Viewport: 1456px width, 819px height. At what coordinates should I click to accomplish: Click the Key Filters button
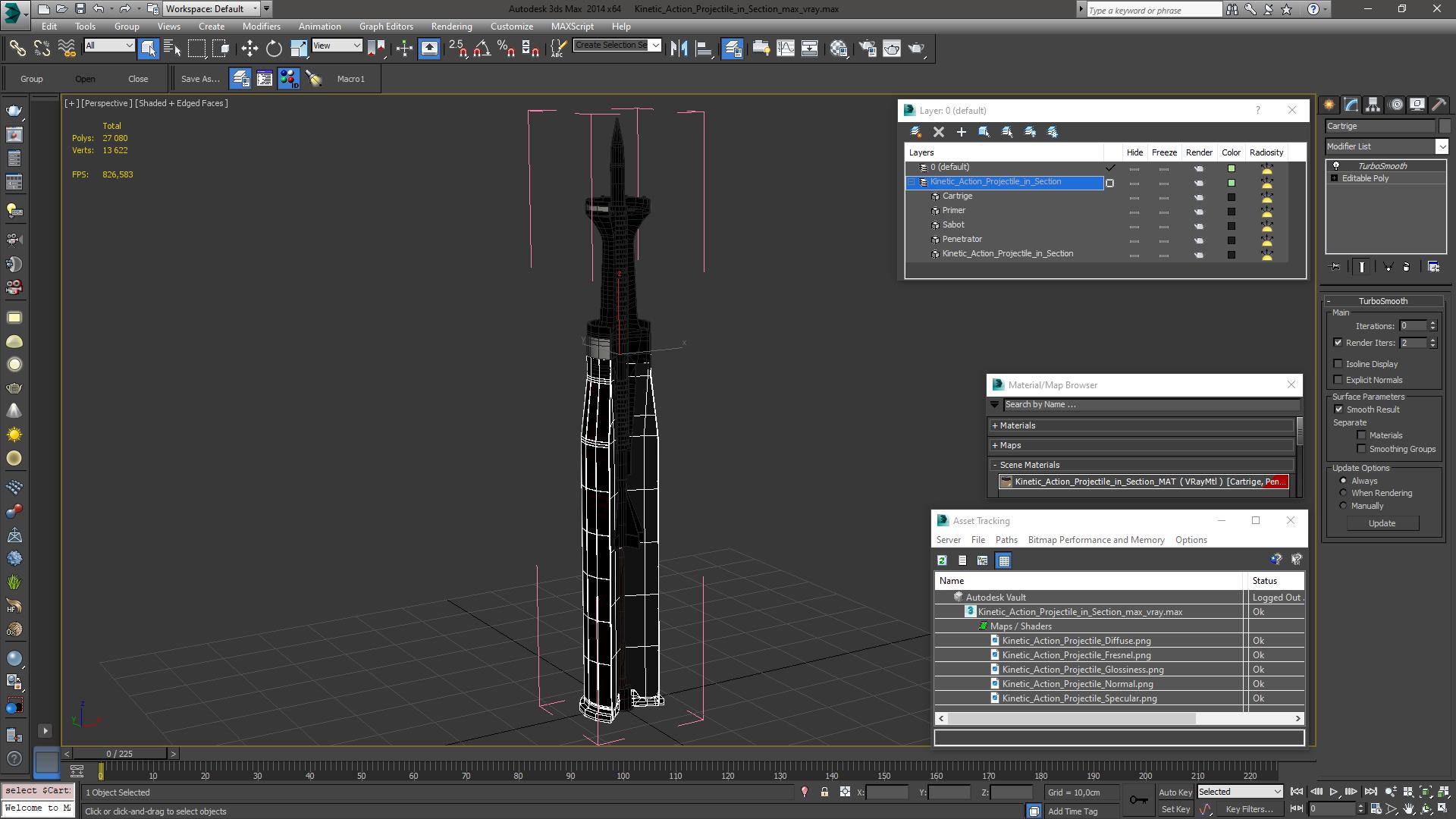(x=1249, y=809)
